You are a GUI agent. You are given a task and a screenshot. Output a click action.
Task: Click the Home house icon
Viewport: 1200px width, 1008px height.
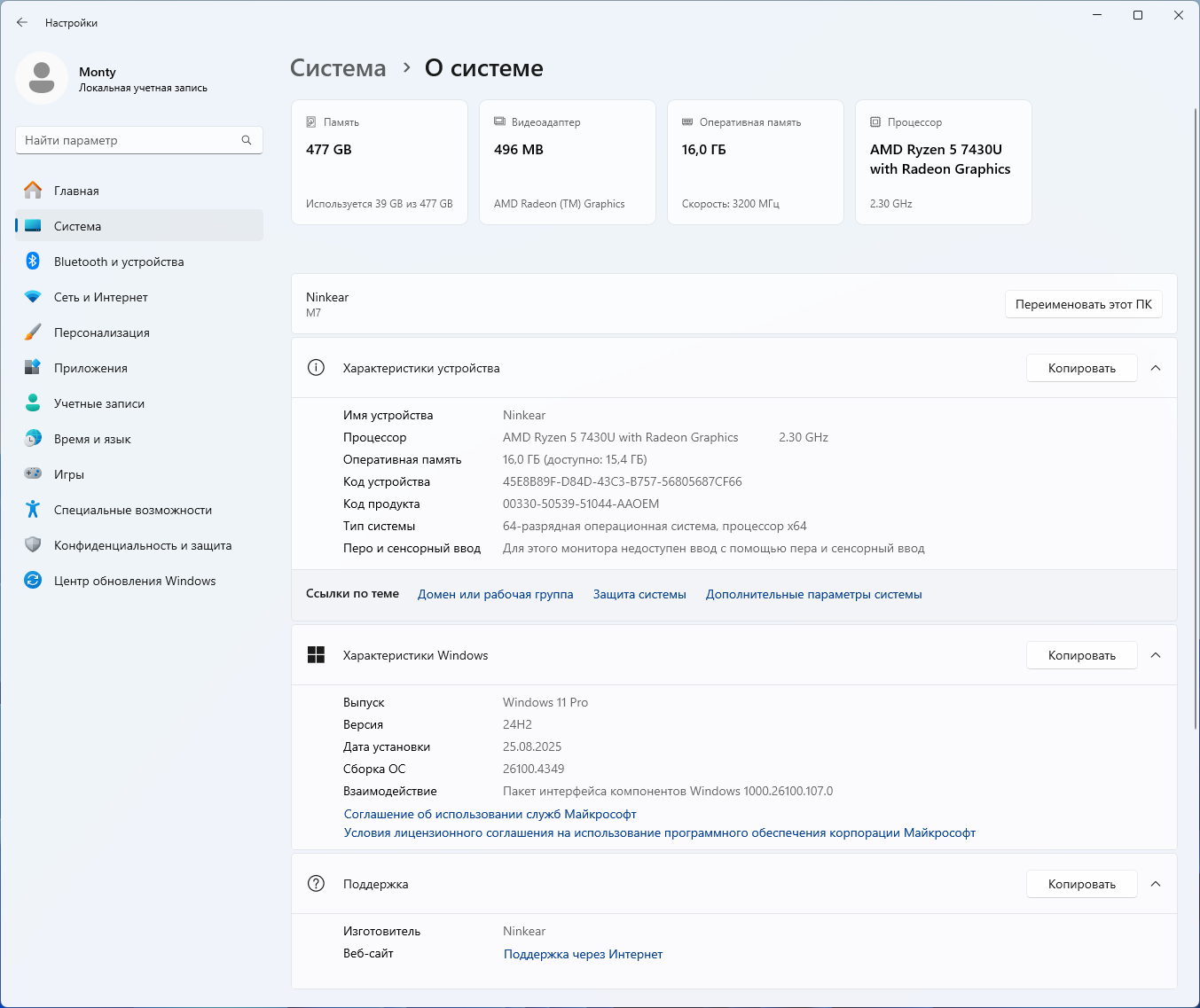33,191
